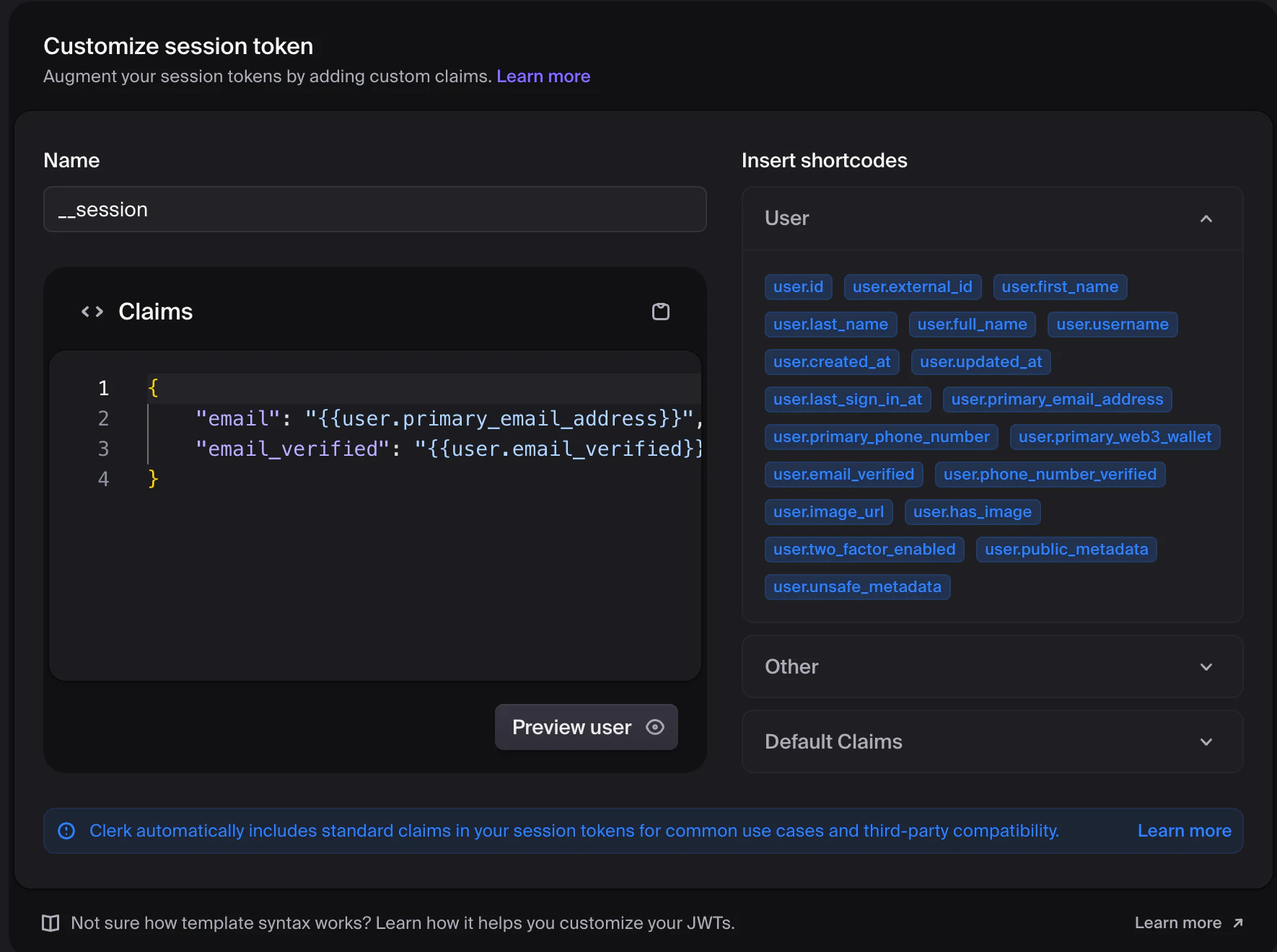Insert the user.external_id shortcode
Screen dimensions: 1277x952
912,287
